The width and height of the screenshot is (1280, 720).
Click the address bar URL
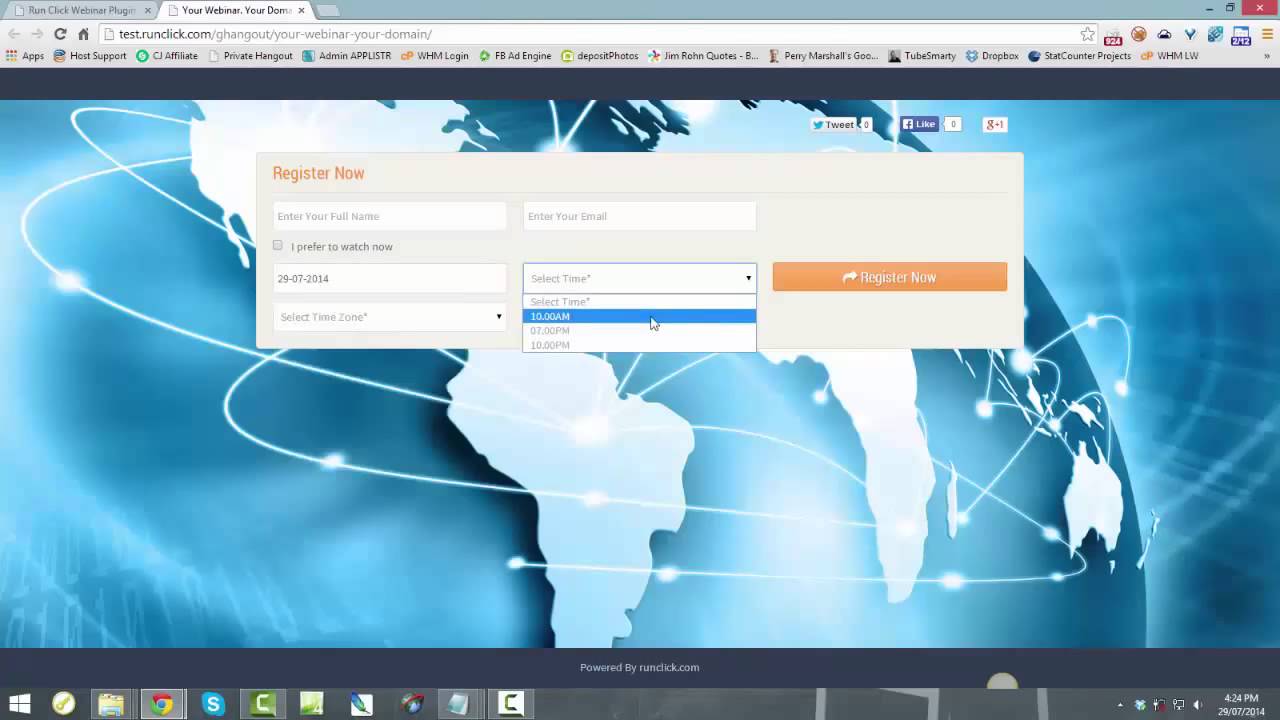275,34
